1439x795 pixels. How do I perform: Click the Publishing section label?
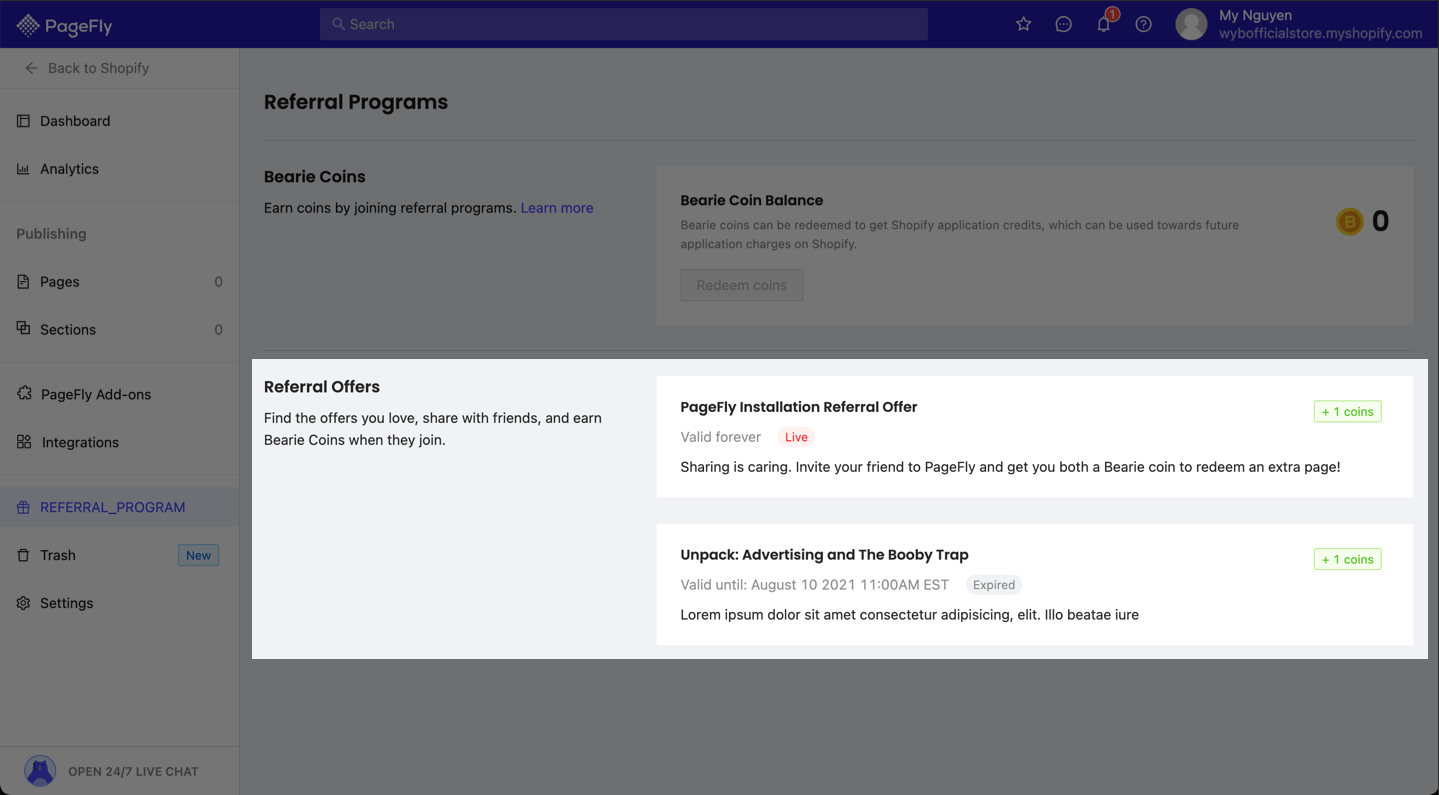pos(51,234)
